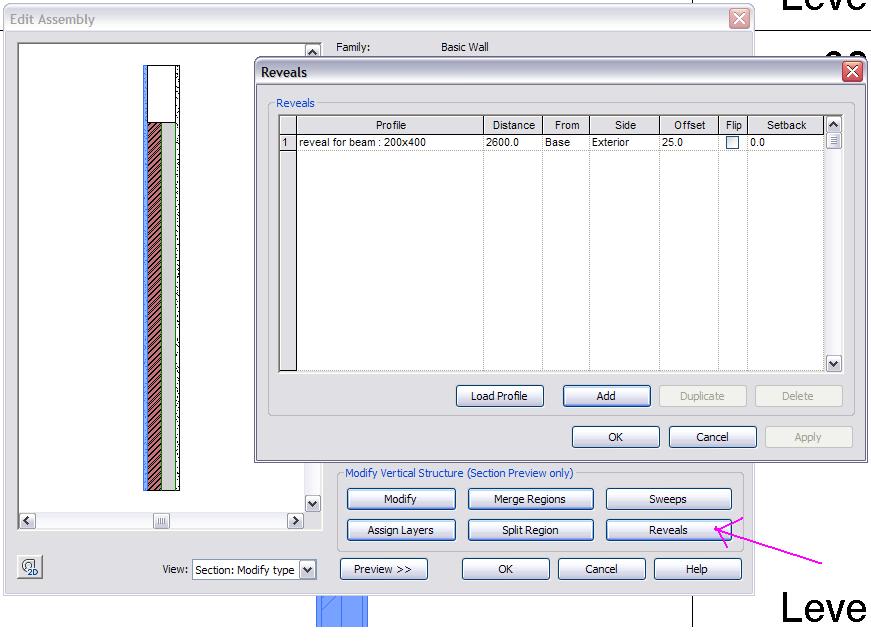Screen dimensions: 871x643
Task: Click preview pane scroll down arrow
Action: [313, 504]
